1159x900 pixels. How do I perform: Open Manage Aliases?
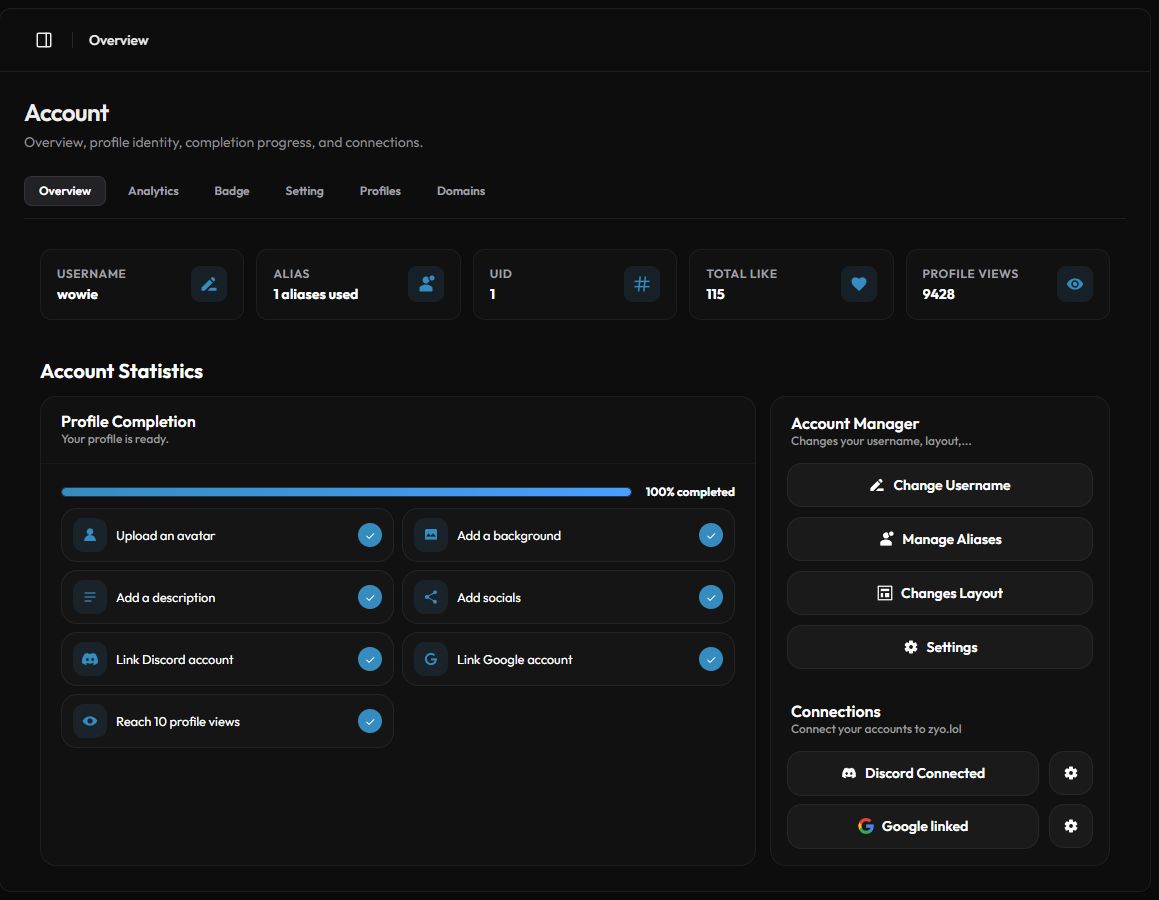(939, 539)
